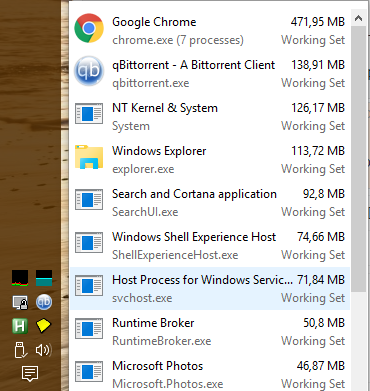Click the monitor with padlock tray icon

click(20, 302)
